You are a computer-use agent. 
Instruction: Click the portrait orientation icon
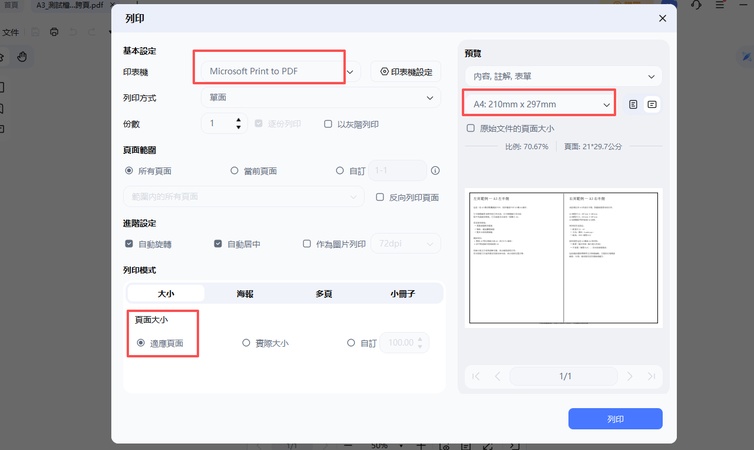pyautogui.click(x=633, y=104)
